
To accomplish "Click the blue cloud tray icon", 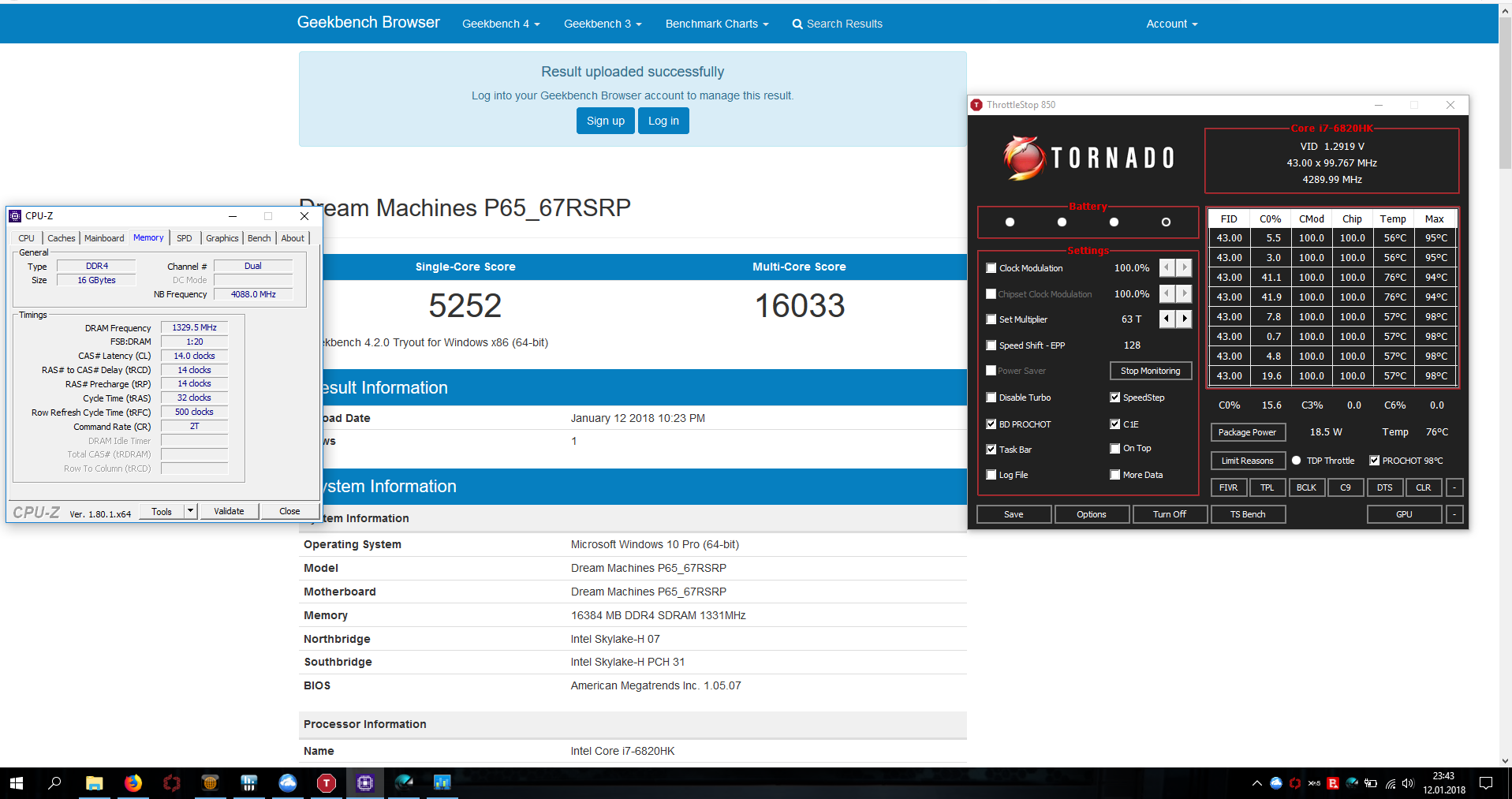I will tap(1276, 783).
